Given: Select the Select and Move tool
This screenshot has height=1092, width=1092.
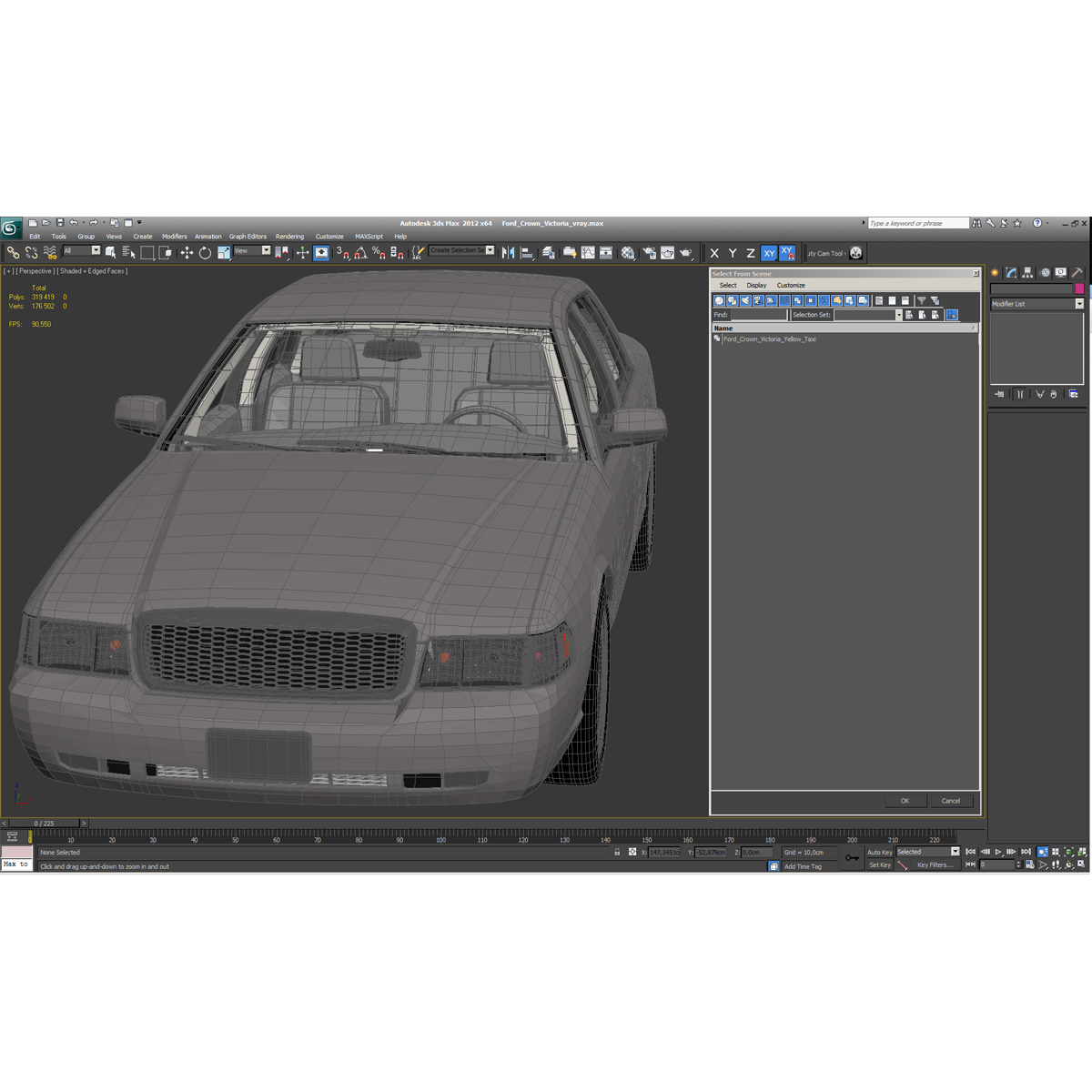Looking at the screenshot, I should coord(187,252).
